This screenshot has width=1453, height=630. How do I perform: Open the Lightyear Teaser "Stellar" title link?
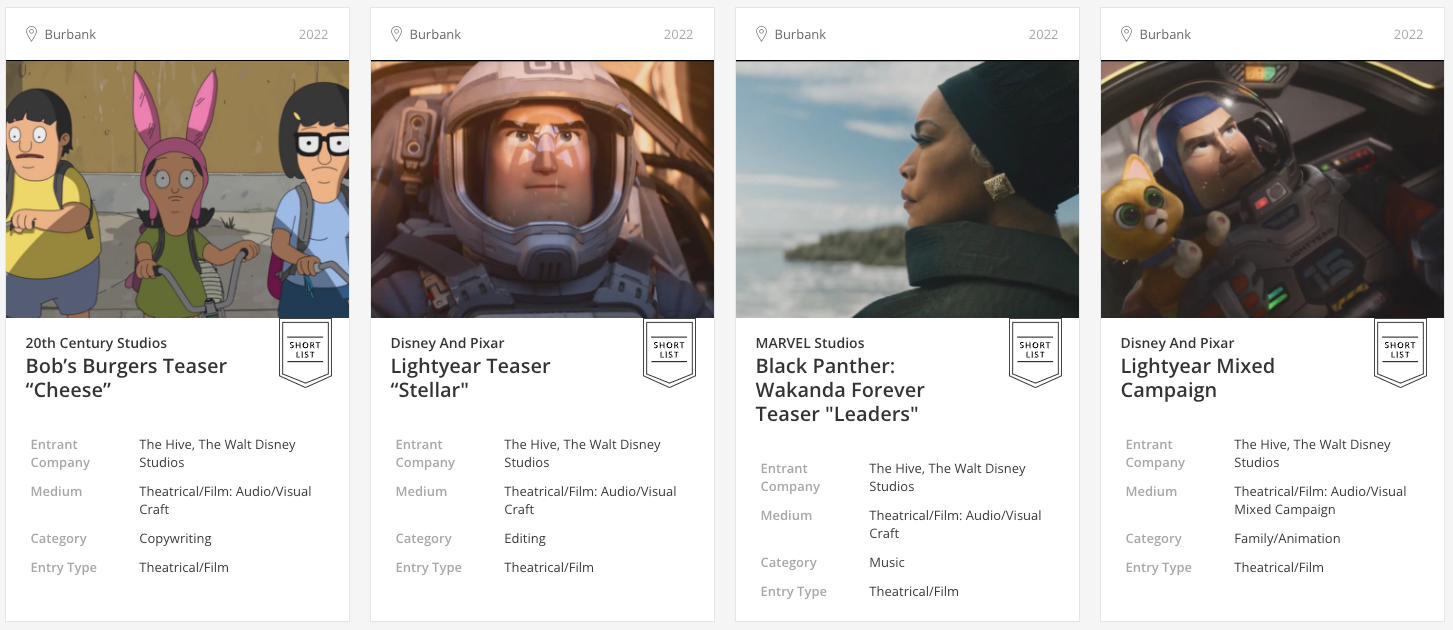470,378
